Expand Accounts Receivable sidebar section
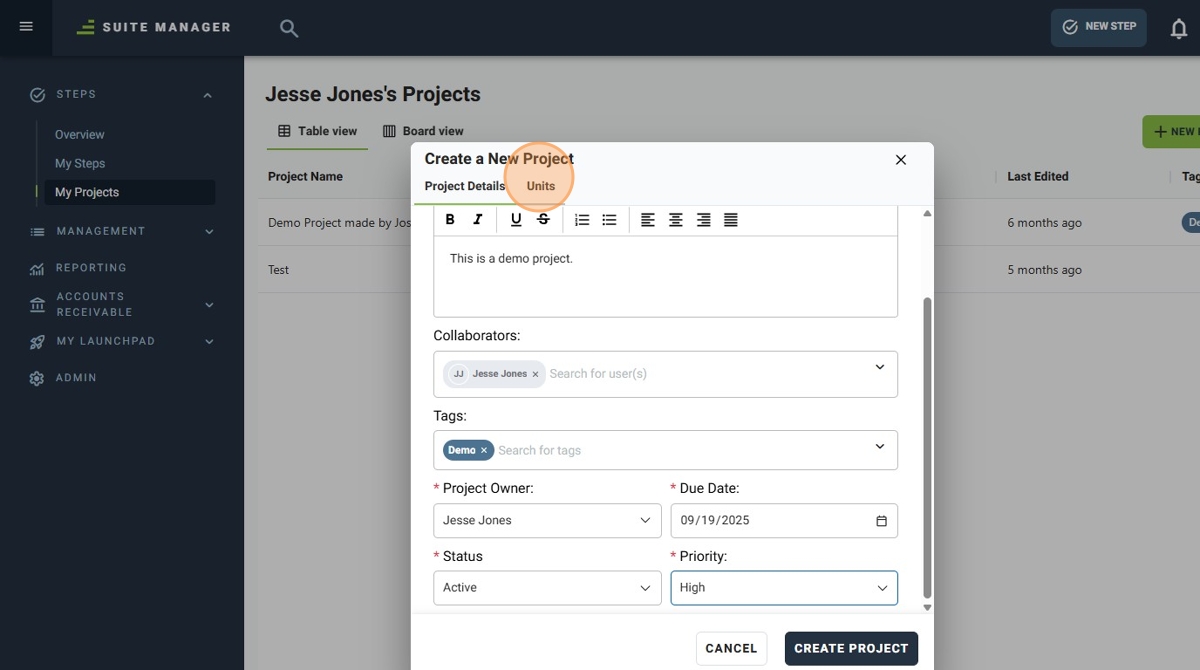Screen dimensions: 1200x670 pyautogui.click(x=209, y=305)
